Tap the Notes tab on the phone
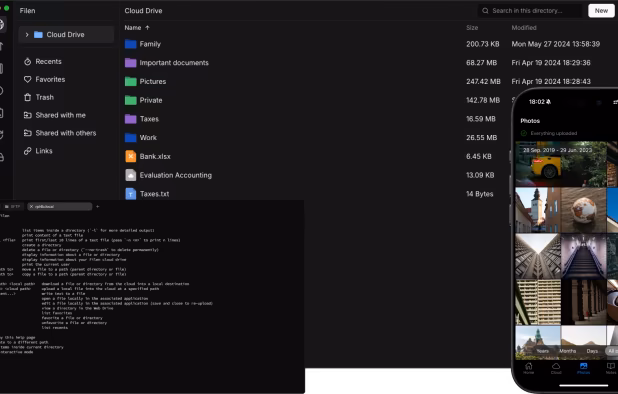Image resolution: width=618 pixels, height=394 pixels. pos(611,368)
